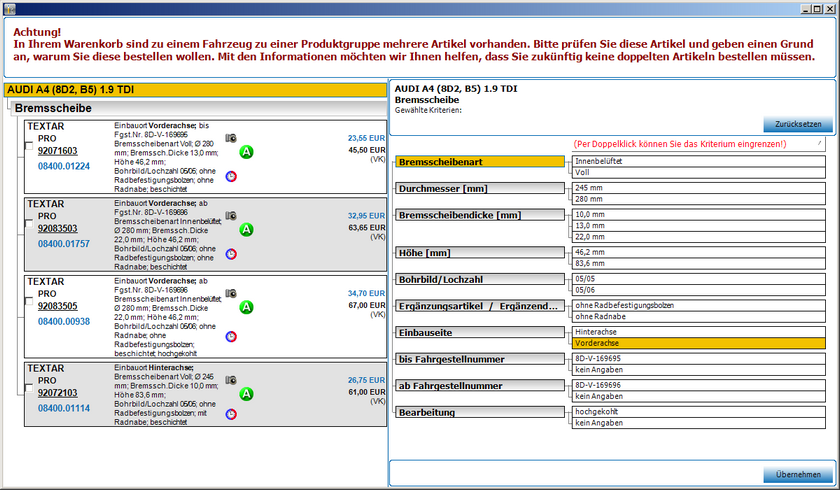
Task: Choose value Innenbelüftet
Action: point(699,161)
